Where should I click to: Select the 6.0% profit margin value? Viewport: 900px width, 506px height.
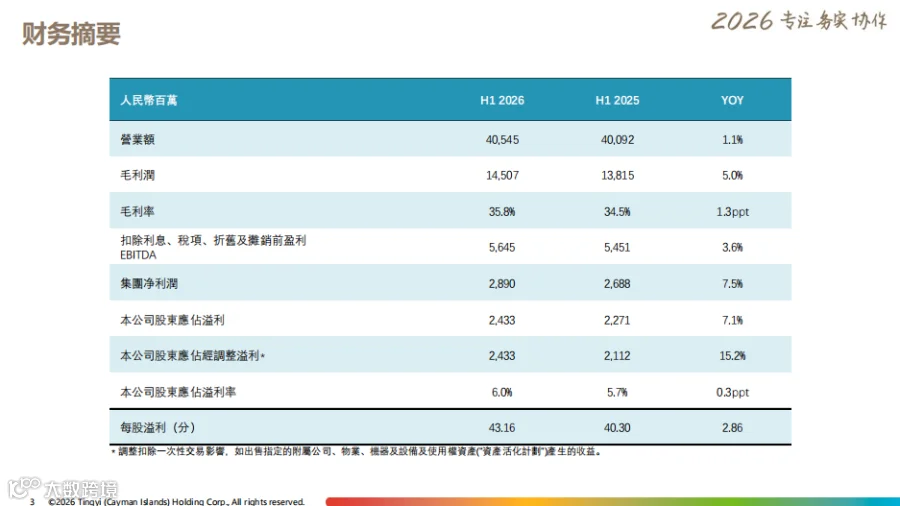point(502,392)
